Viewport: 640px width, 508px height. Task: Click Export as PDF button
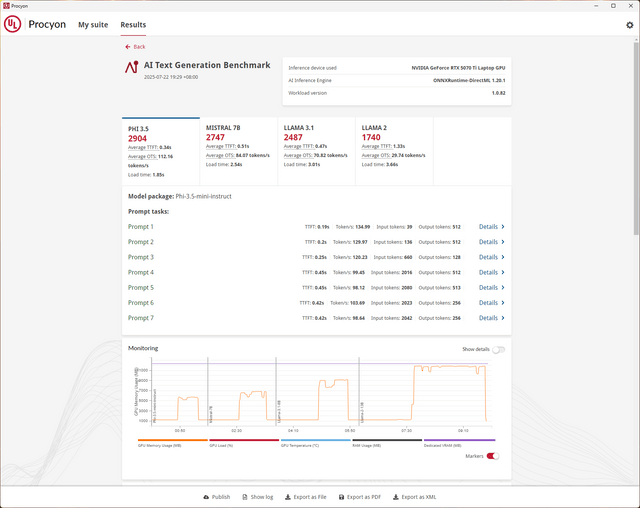360,497
